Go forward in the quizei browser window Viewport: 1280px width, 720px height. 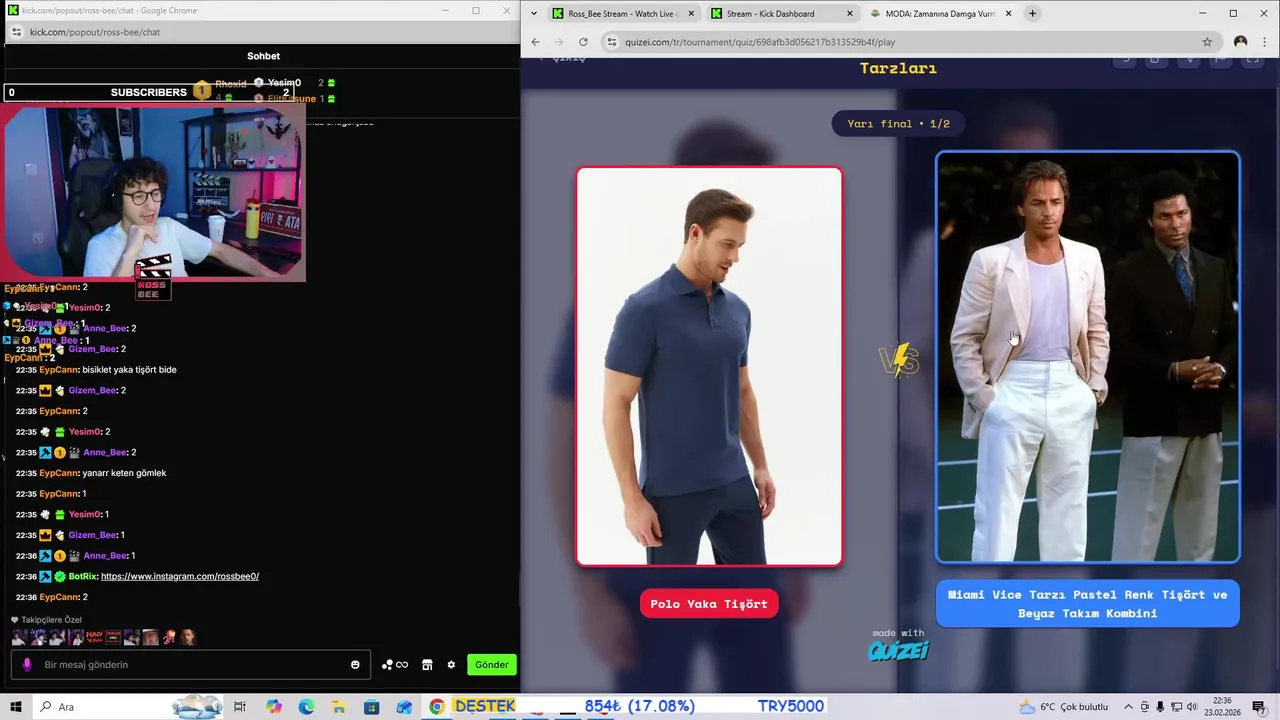tap(559, 42)
